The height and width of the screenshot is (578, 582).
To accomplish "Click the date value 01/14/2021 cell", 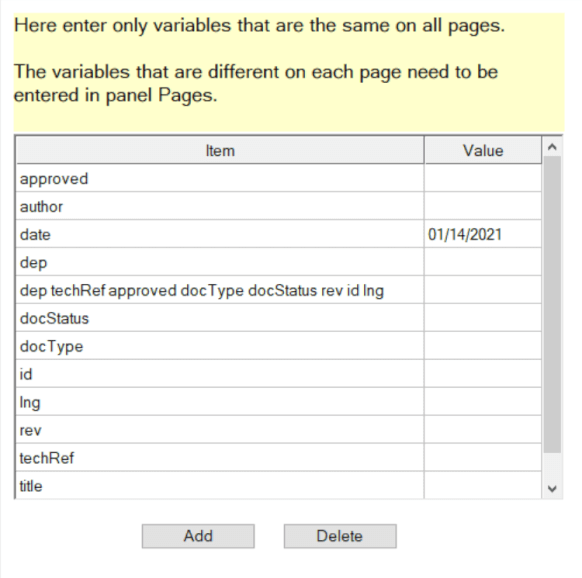I will (483, 234).
